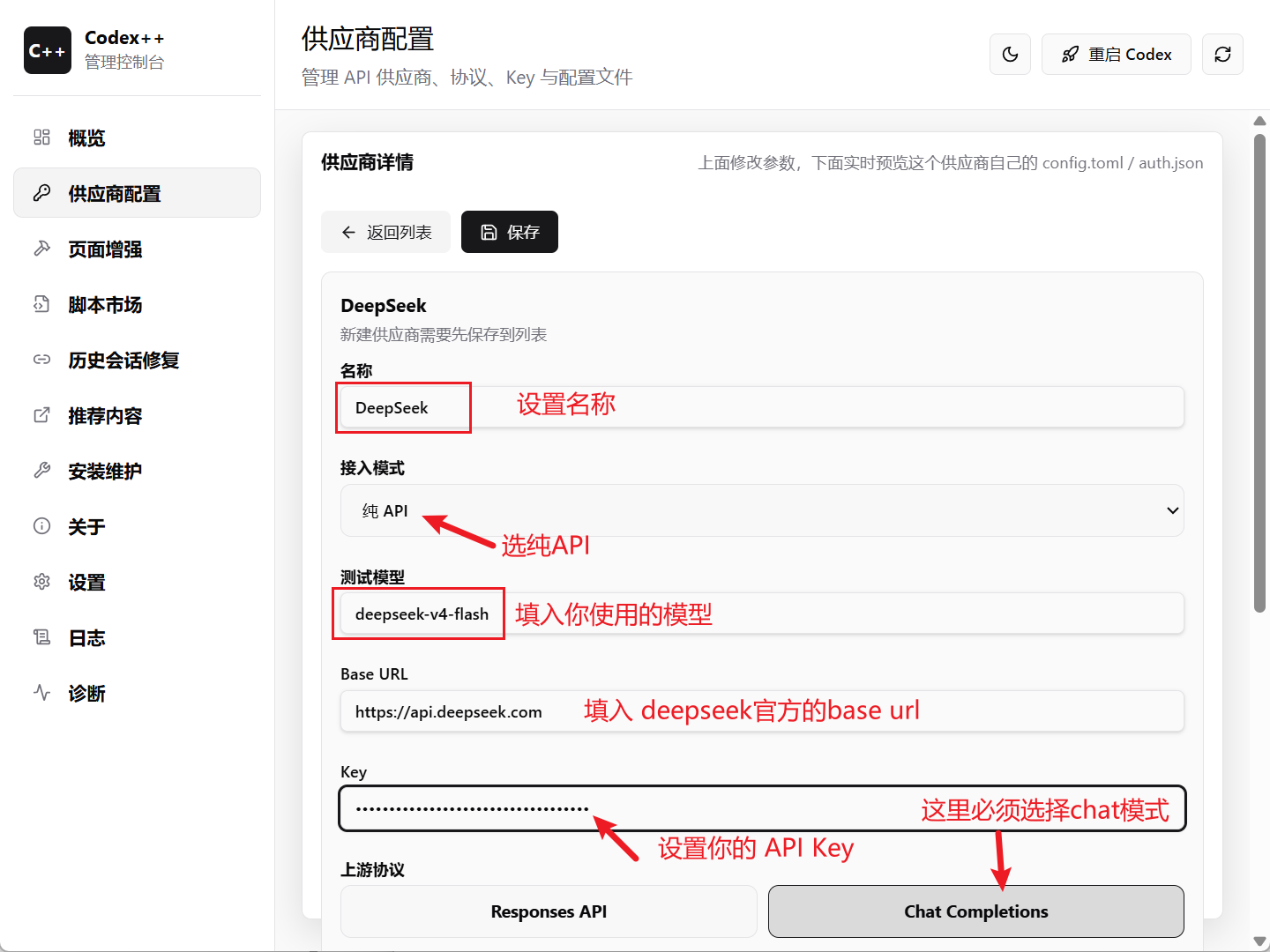Click the vertical scrollbar thumb
The image size is (1270, 952).
[x=1260, y=373]
